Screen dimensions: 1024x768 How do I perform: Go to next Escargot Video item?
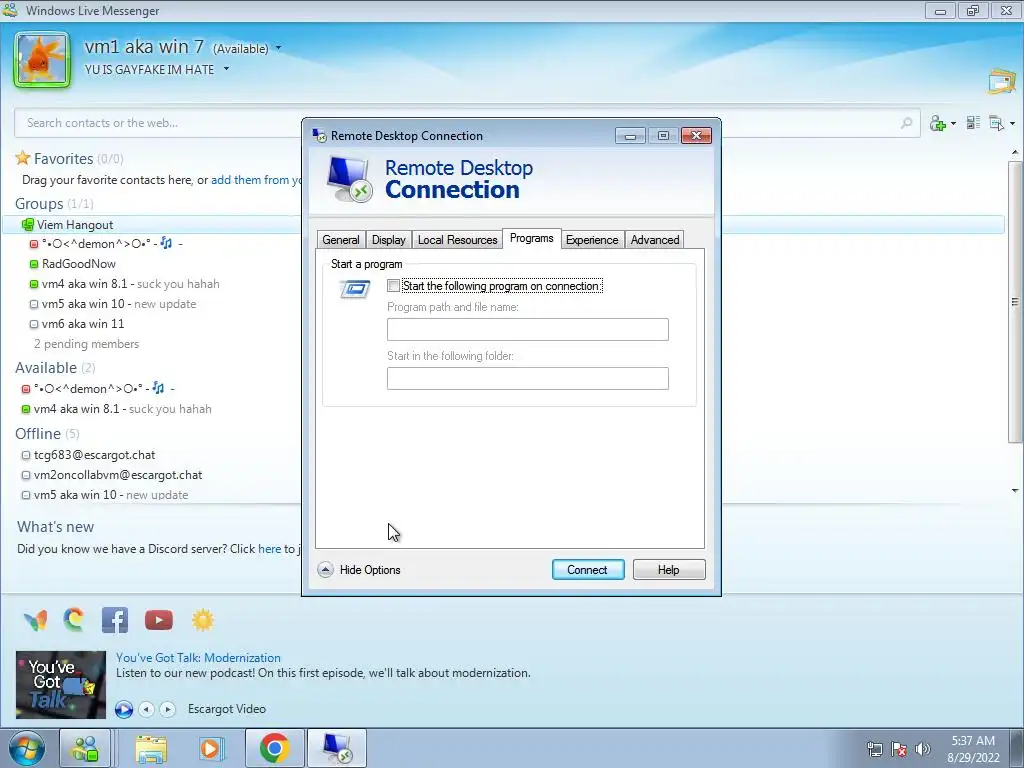point(168,709)
